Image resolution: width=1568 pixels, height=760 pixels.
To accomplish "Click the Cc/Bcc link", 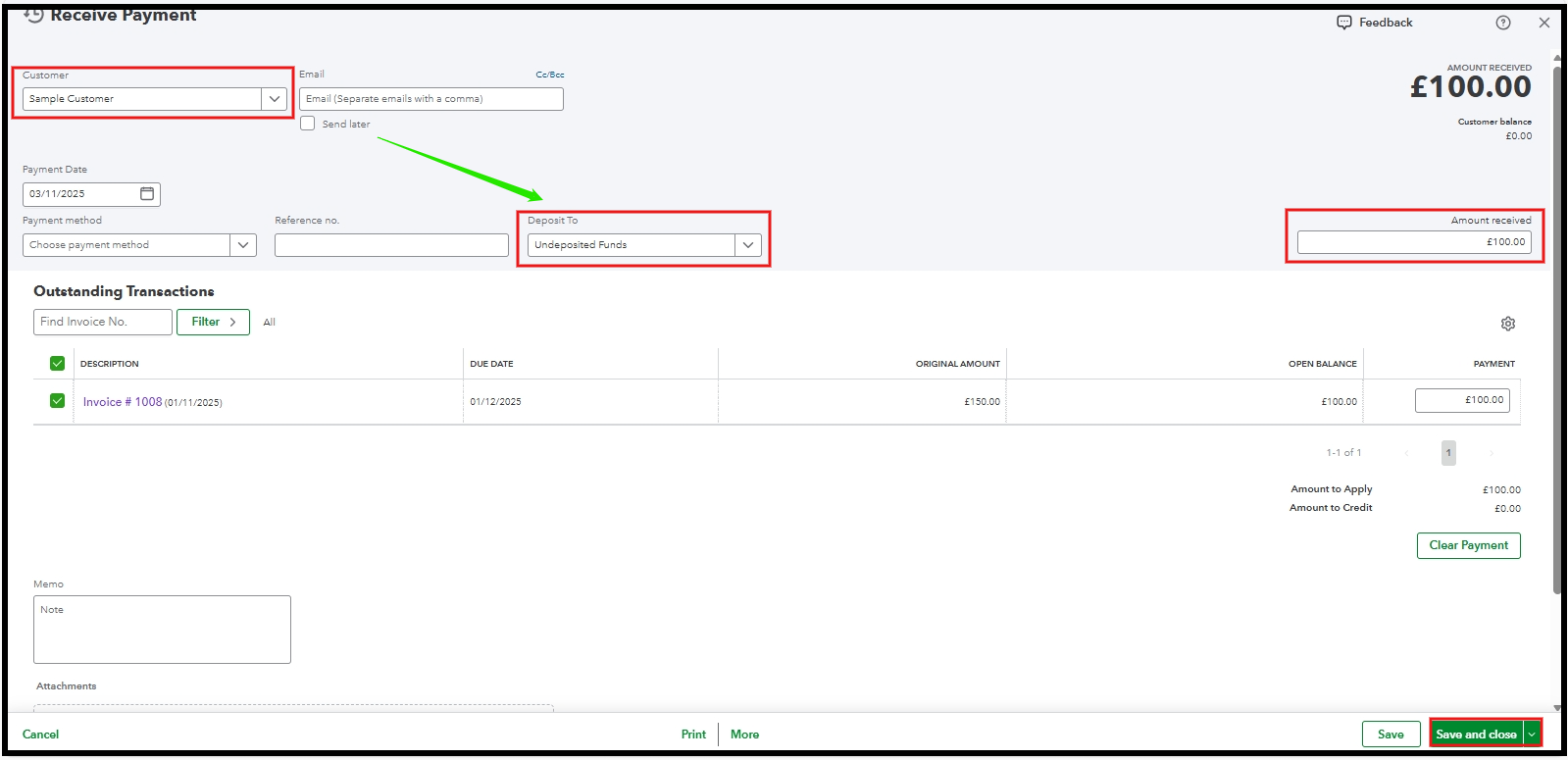I will pos(550,75).
